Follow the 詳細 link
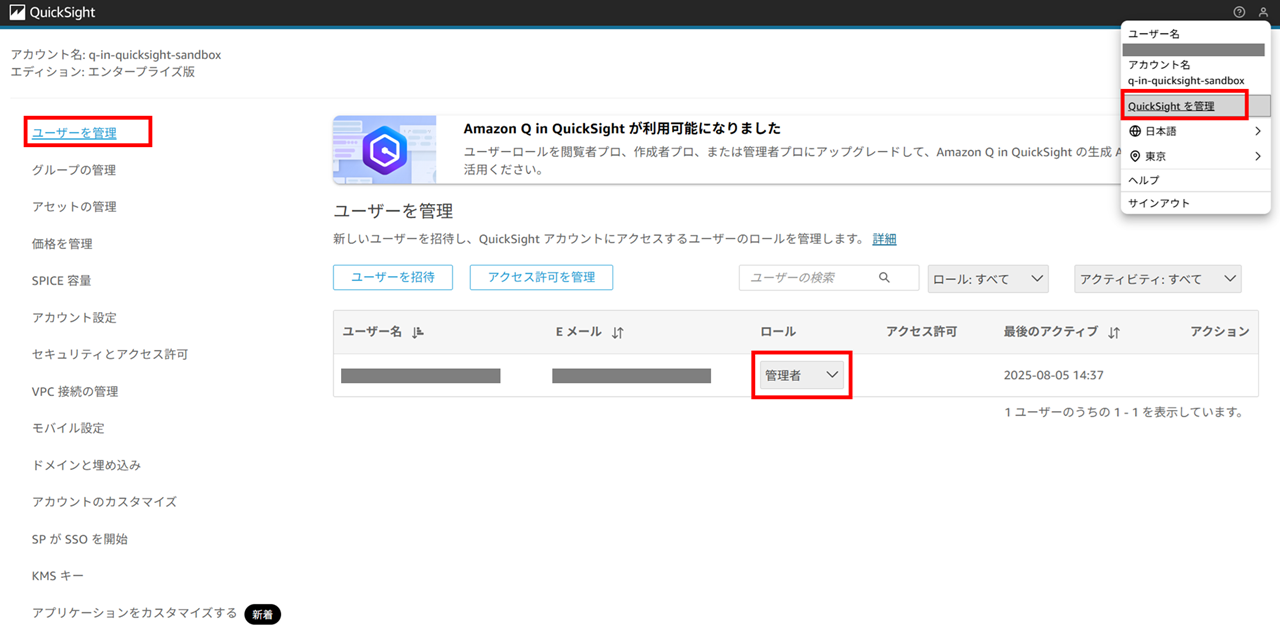 [884, 239]
